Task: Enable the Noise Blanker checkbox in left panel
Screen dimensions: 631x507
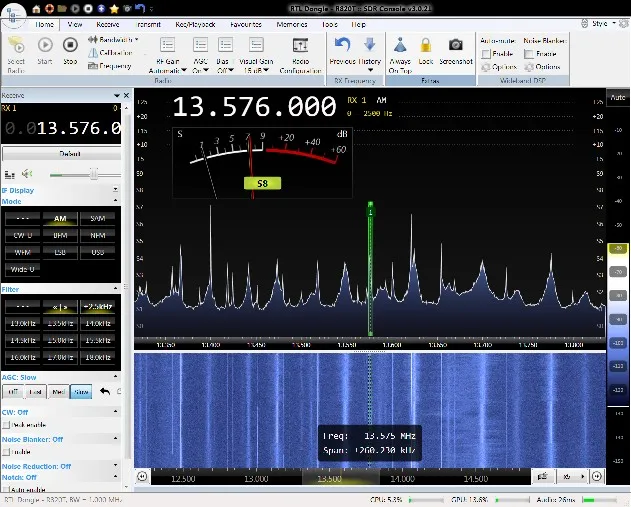Action: click(6, 451)
